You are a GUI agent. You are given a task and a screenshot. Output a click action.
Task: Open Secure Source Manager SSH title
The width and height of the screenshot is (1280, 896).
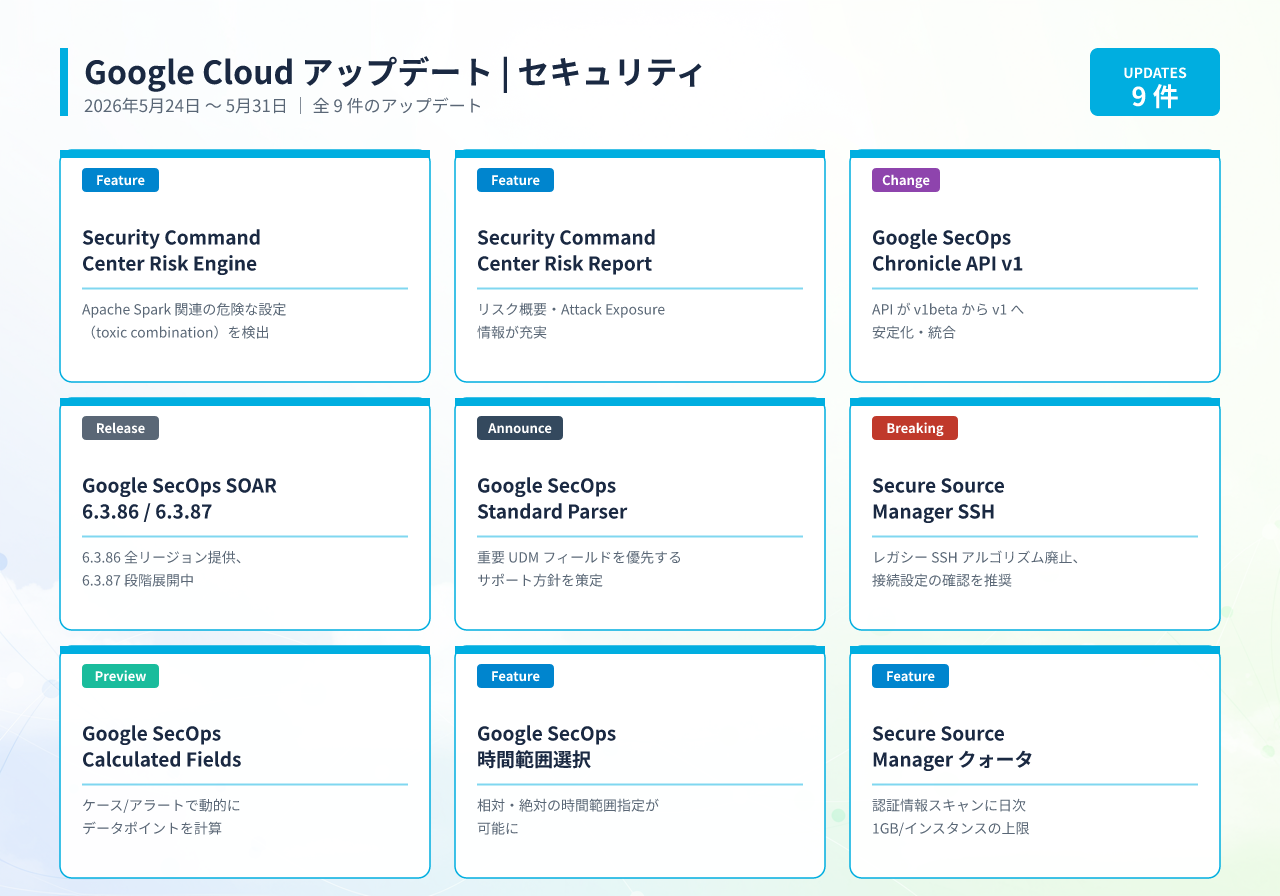[x=938, y=498]
